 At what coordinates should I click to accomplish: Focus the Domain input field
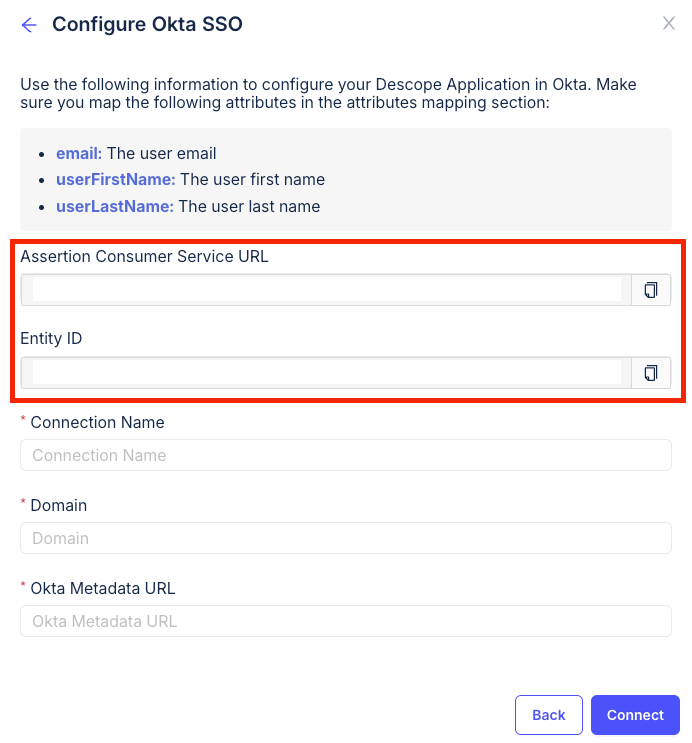click(x=345, y=538)
